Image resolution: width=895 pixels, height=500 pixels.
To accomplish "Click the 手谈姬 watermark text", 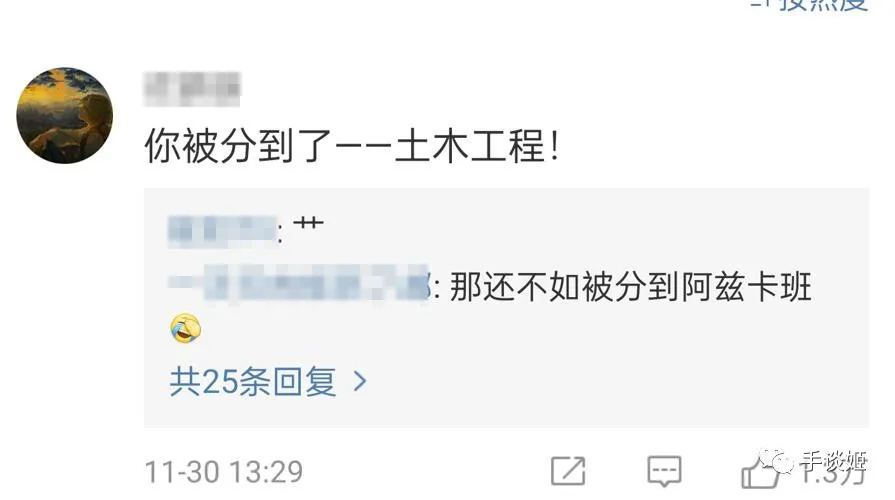I will [833, 459].
